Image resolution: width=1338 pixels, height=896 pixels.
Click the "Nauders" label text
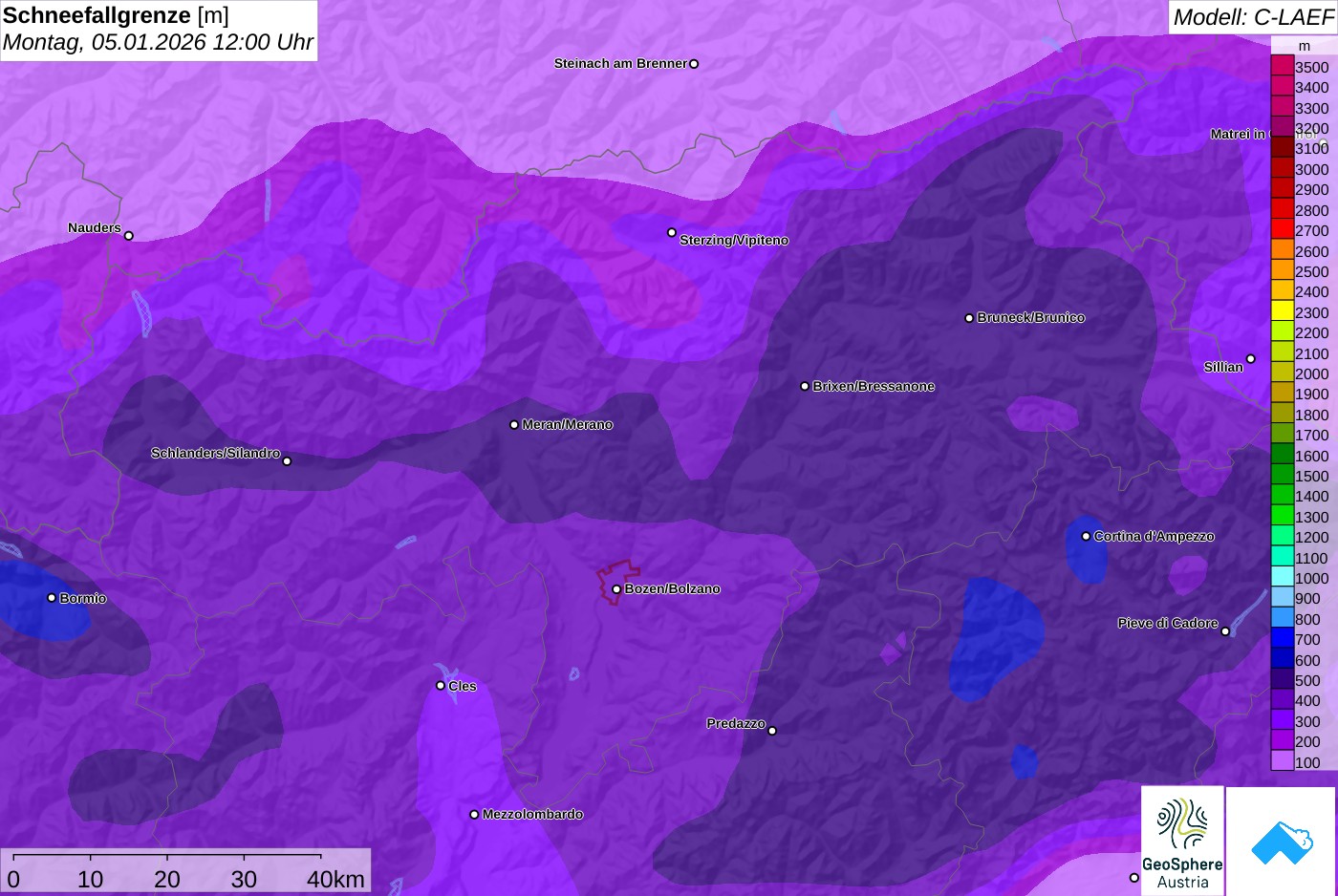point(95,228)
